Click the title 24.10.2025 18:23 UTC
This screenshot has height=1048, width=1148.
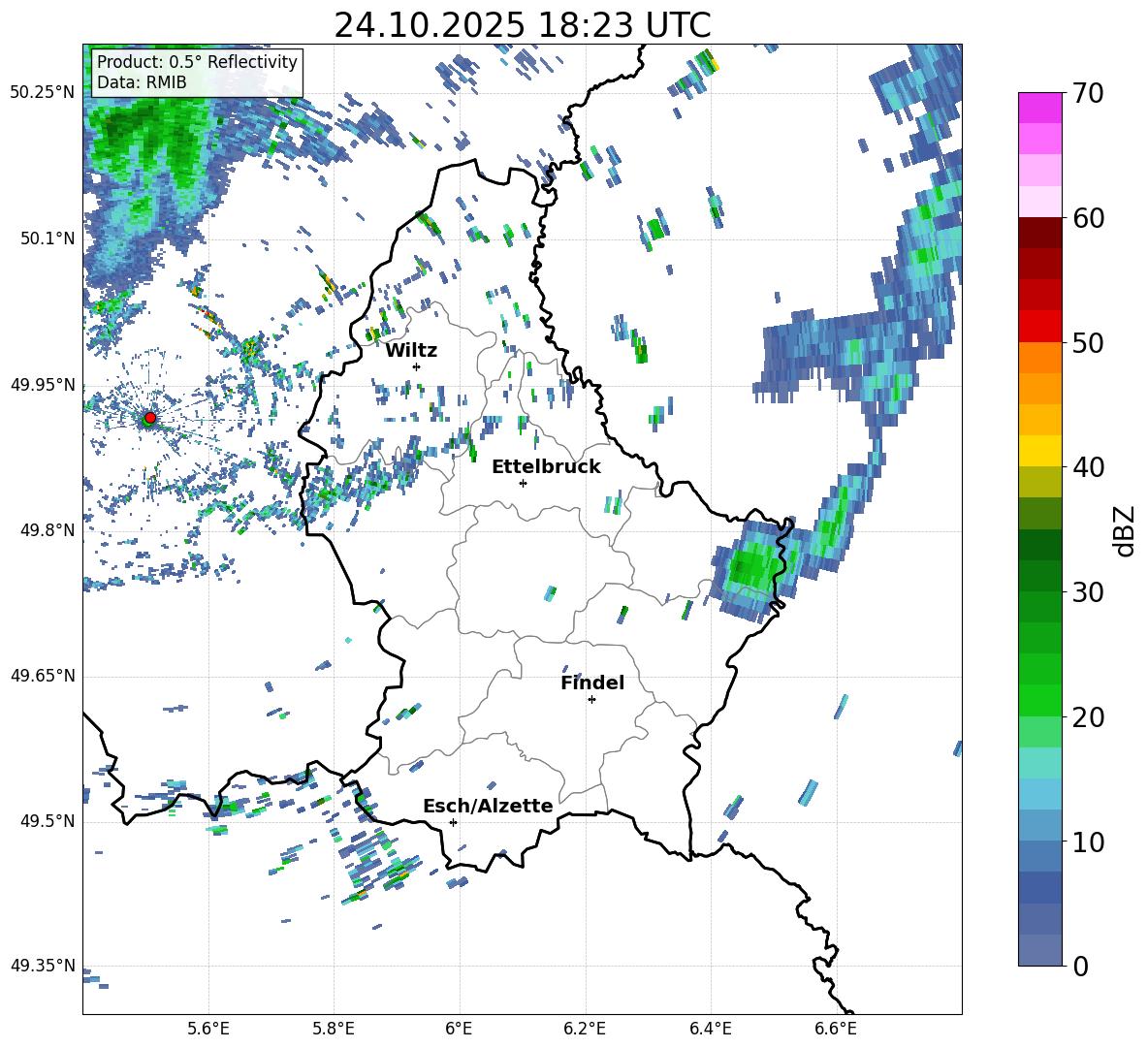523,25
